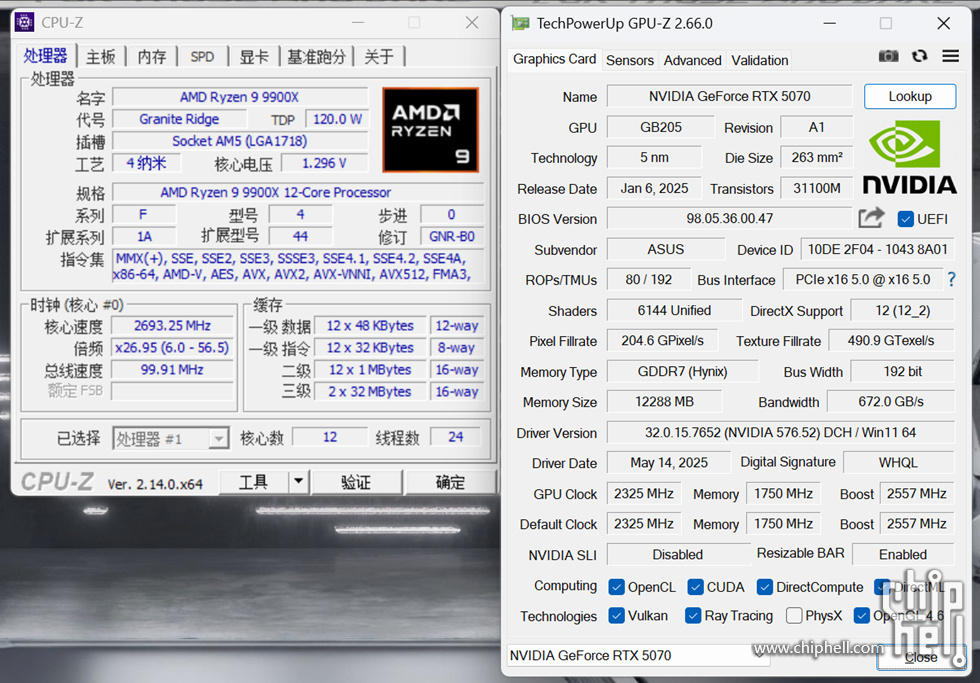
Task: Click the Socket AM5 (LGA1718) value
Action: click(x=239, y=141)
